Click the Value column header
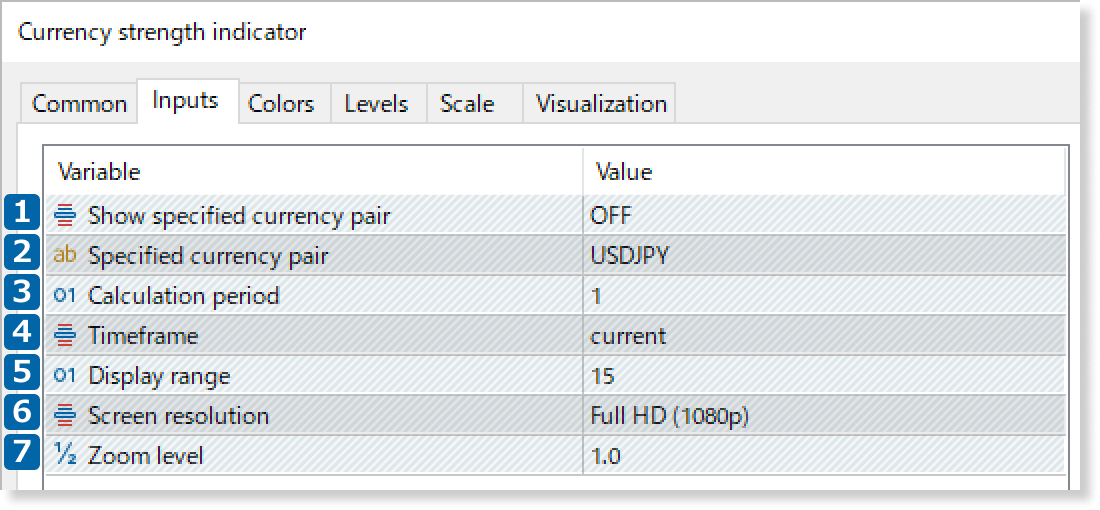 coord(824,171)
